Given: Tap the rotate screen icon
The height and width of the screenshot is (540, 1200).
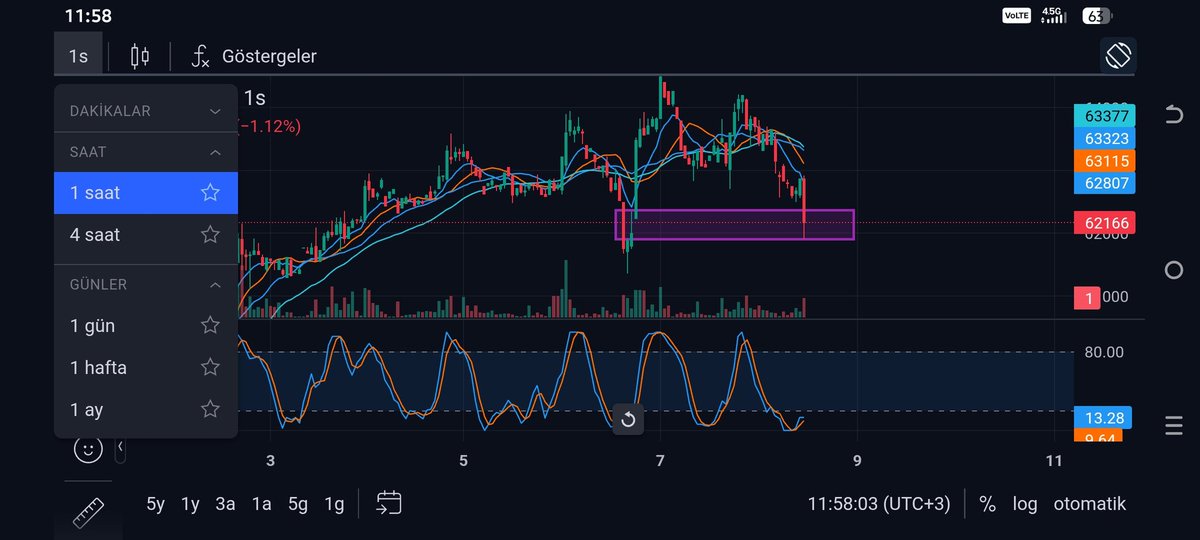Looking at the screenshot, I should point(1118,56).
